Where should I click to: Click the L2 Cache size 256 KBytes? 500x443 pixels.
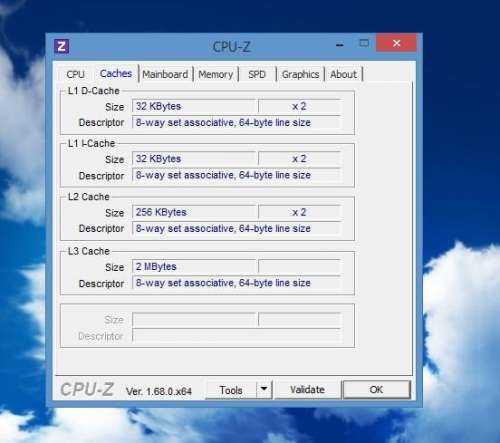point(194,212)
